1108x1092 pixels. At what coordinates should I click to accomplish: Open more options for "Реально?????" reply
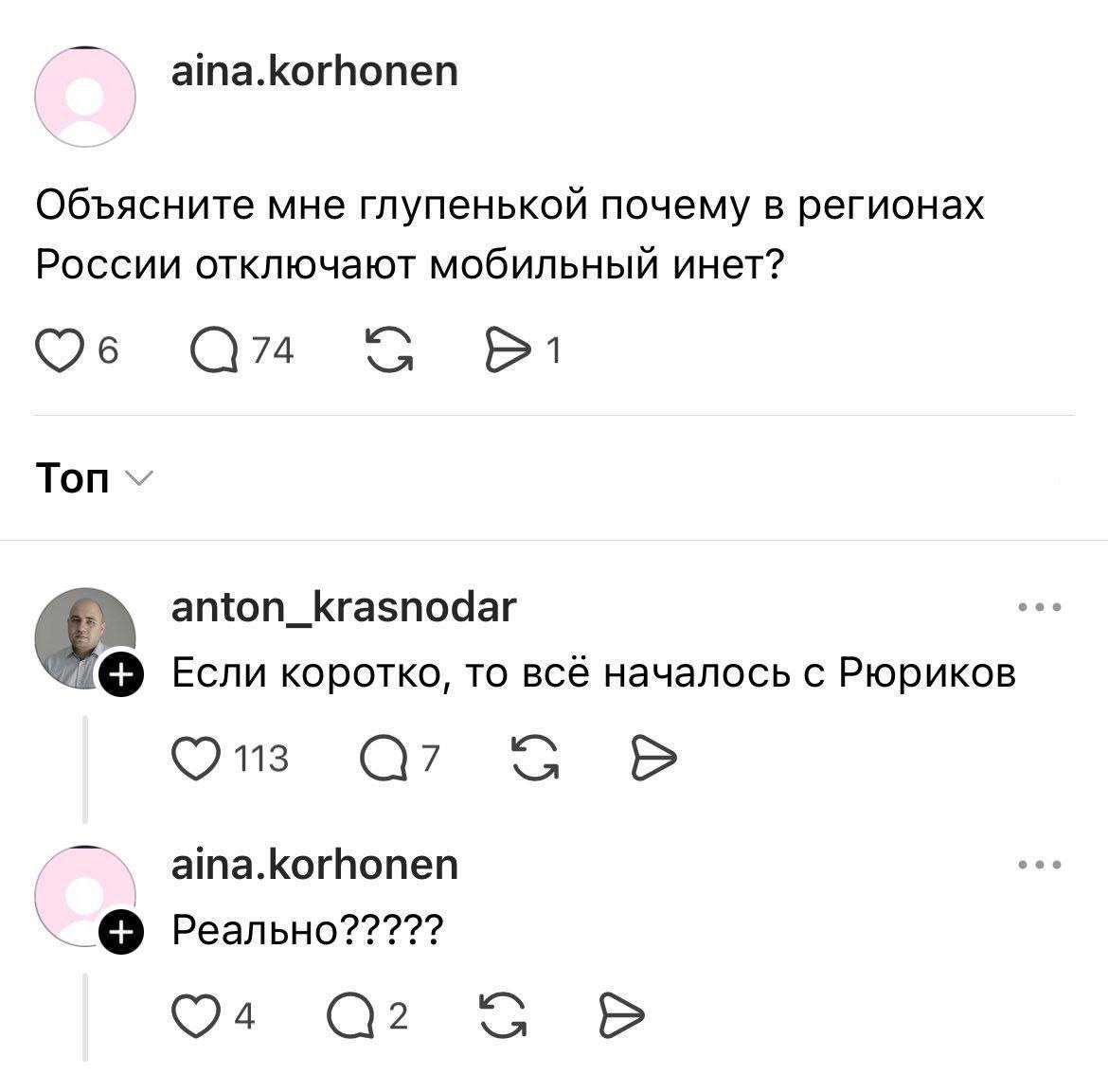point(1040,865)
